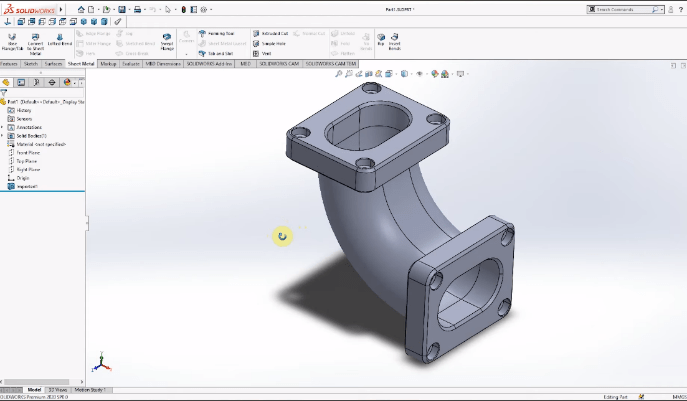
Task: Open the Options gear dropdown arrow
Action: coord(211,9)
